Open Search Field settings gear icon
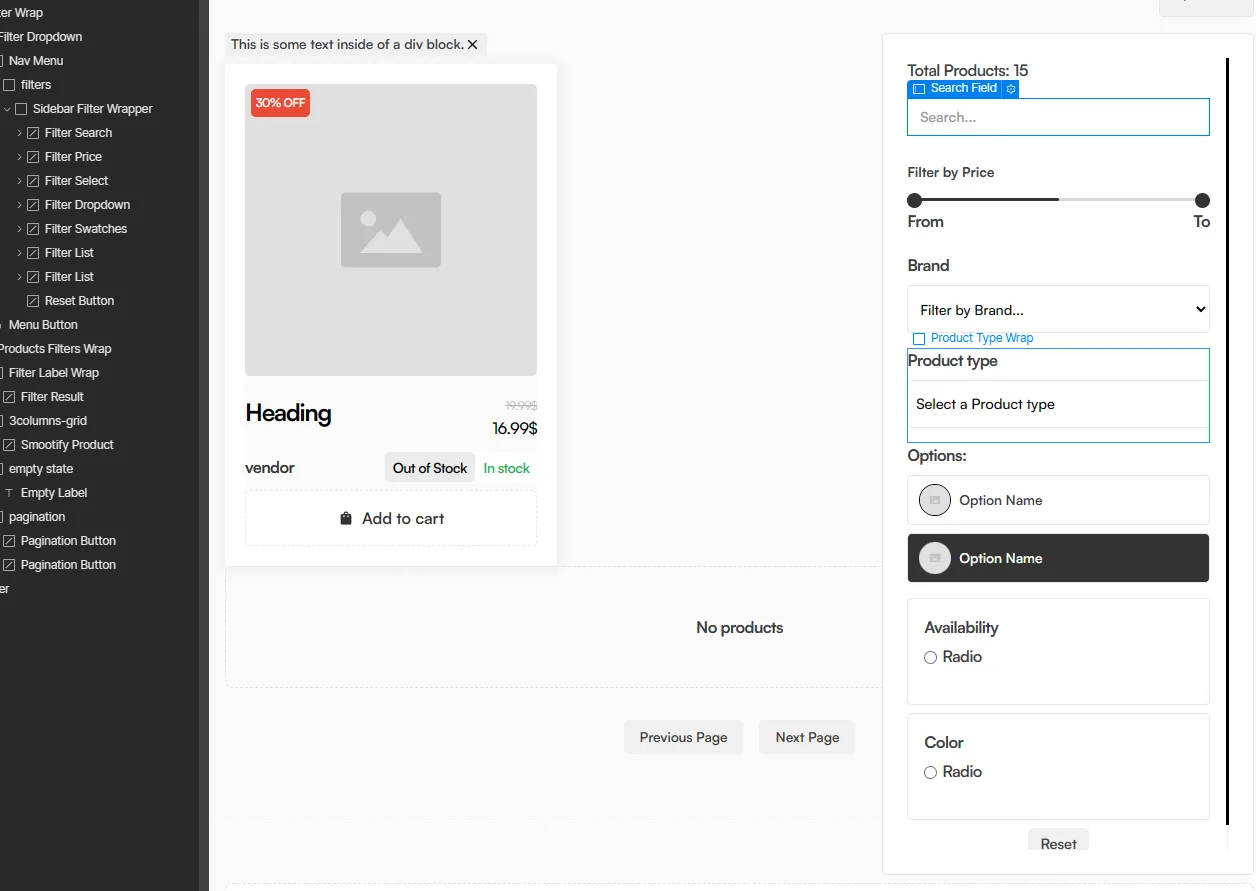1256x891 pixels. (1011, 89)
